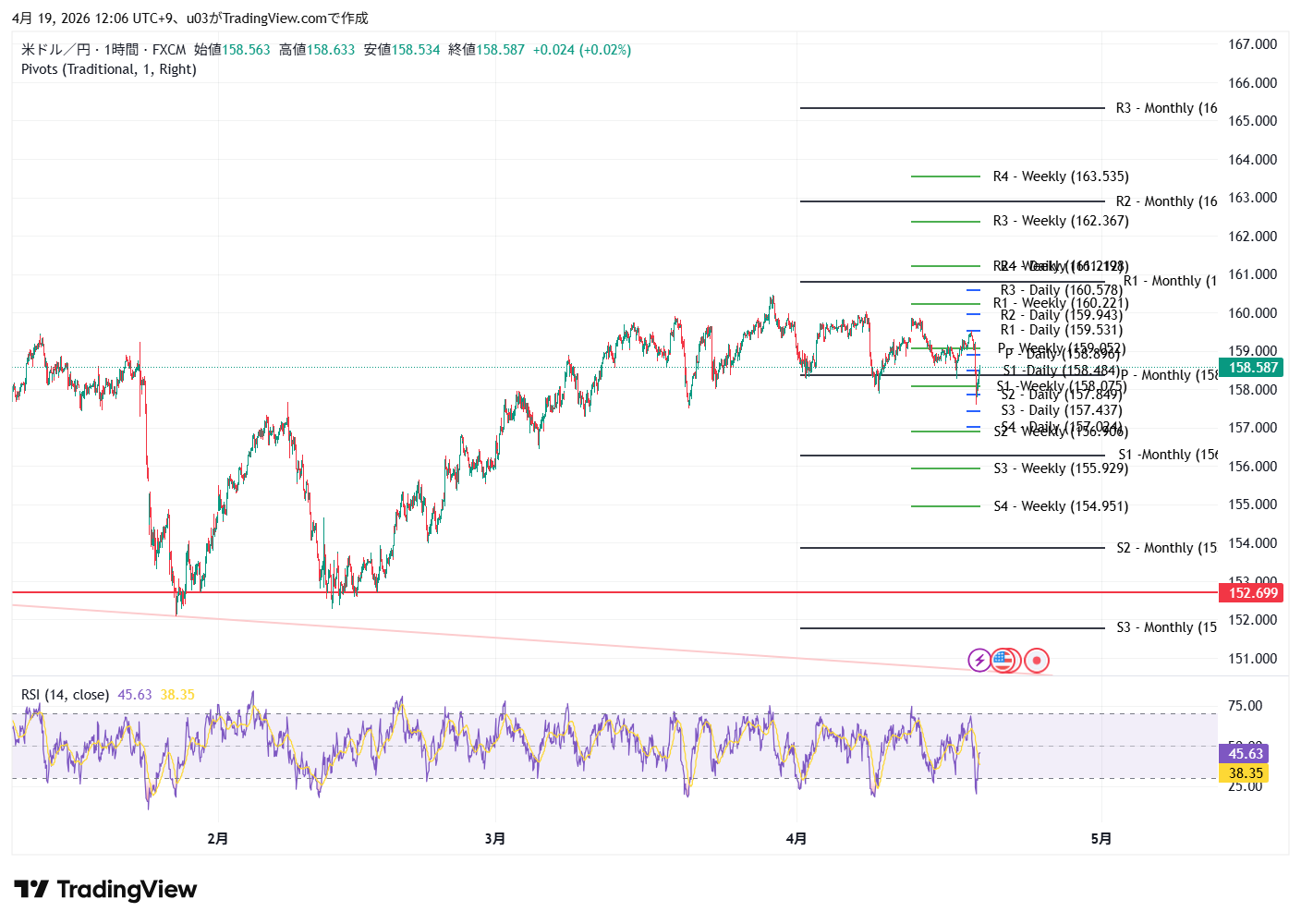Click the S3 - Daily (157.437) pivot label

pos(1061,410)
